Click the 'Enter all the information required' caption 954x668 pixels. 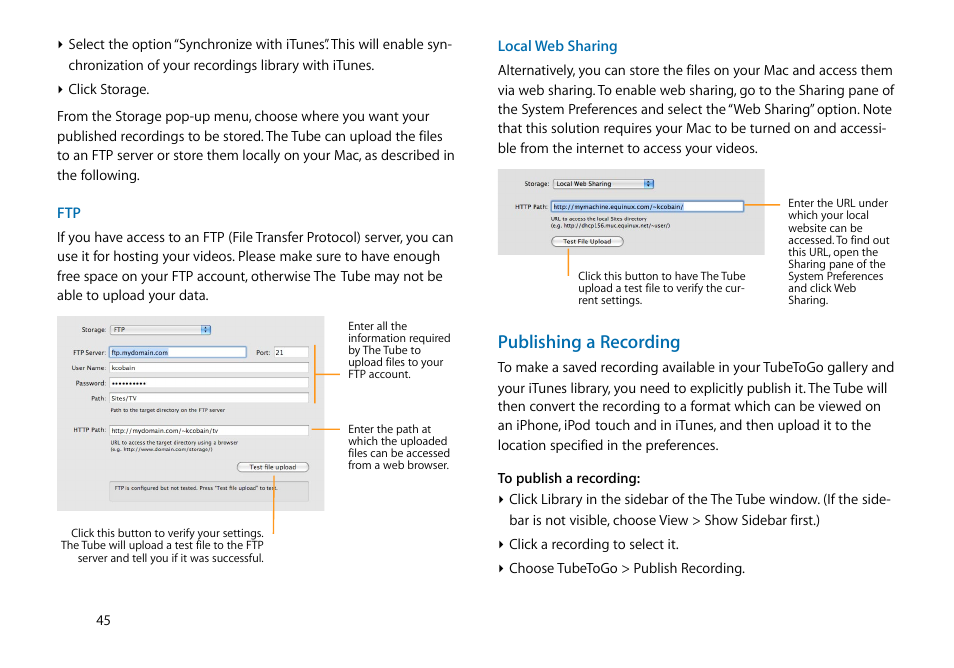pos(399,350)
